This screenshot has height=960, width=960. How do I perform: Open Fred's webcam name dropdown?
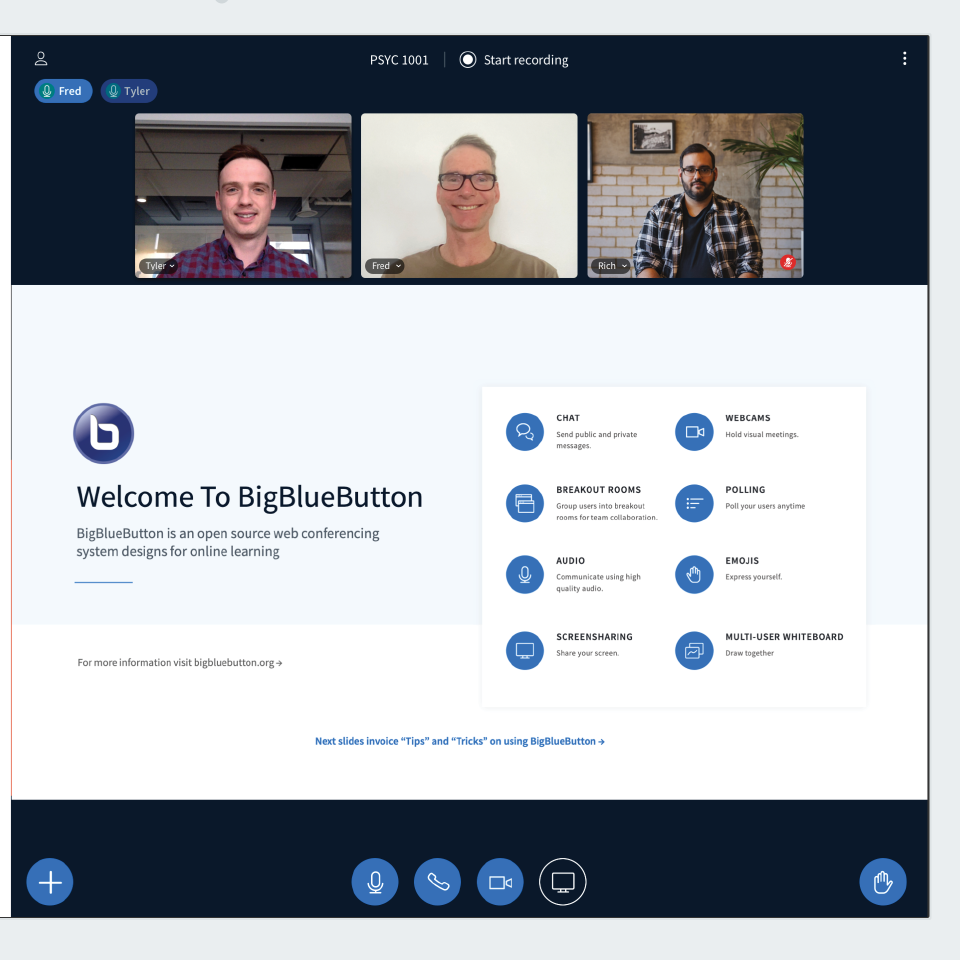[x=385, y=266]
